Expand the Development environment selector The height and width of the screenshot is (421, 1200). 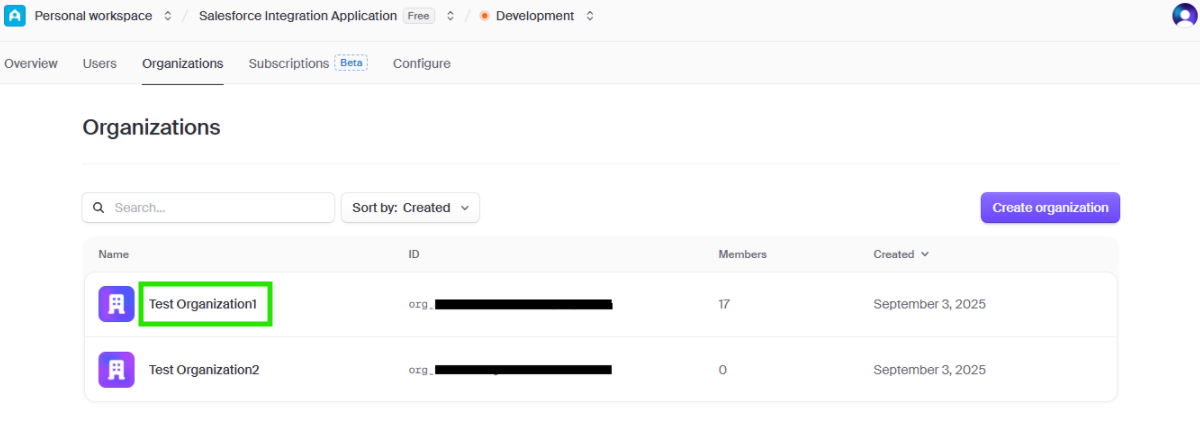click(x=589, y=16)
